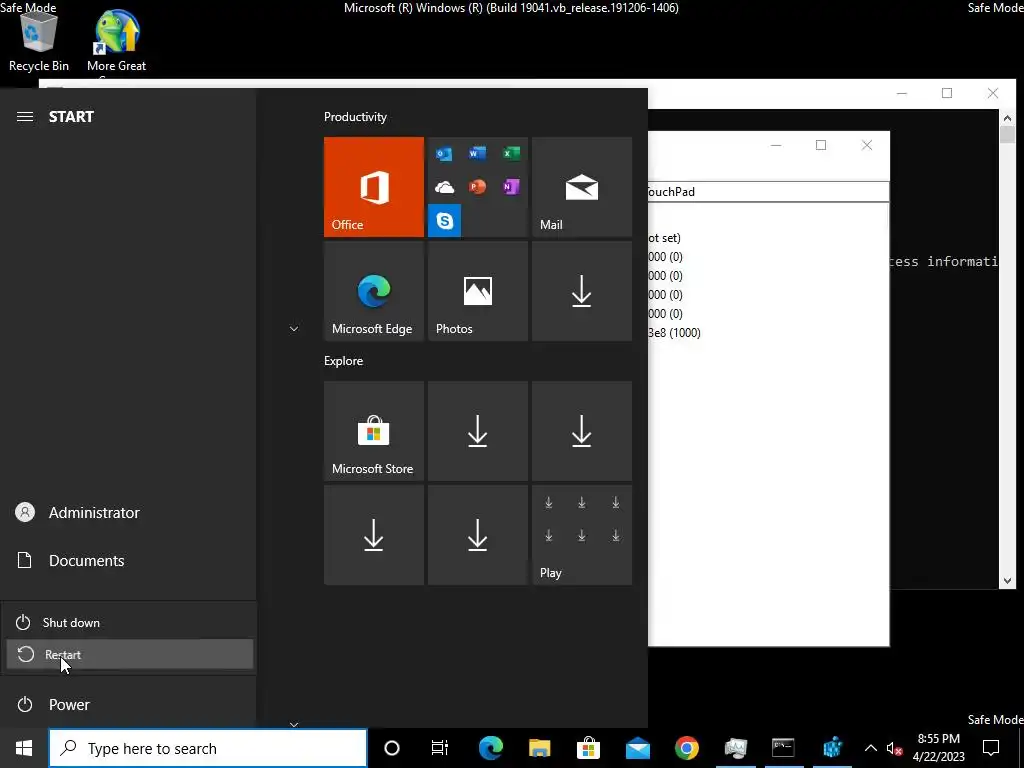Click the download tile beside Photos
This screenshot has width=1024, height=768.
tap(582, 291)
